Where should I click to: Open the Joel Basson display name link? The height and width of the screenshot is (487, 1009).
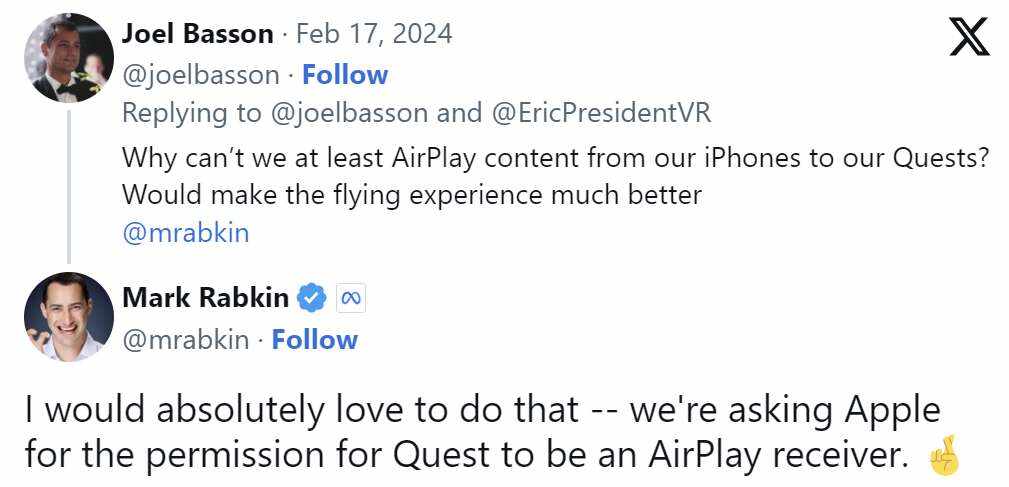[x=197, y=34]
